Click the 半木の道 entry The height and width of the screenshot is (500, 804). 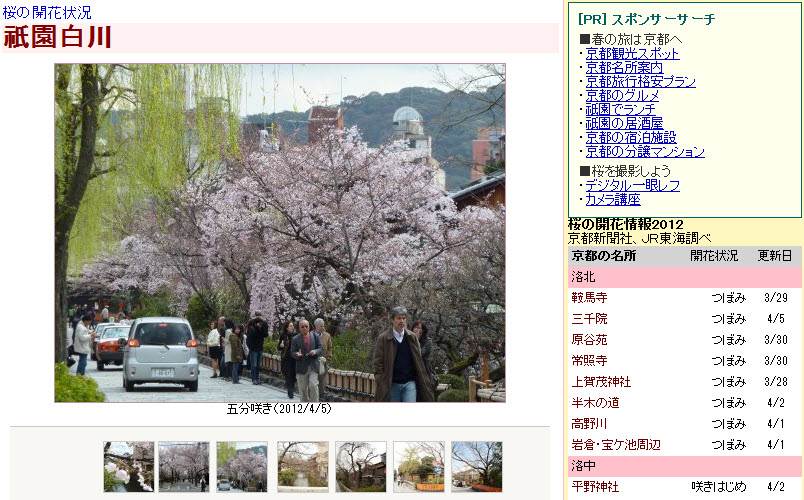pyautogui.click(x=595, y=403)
